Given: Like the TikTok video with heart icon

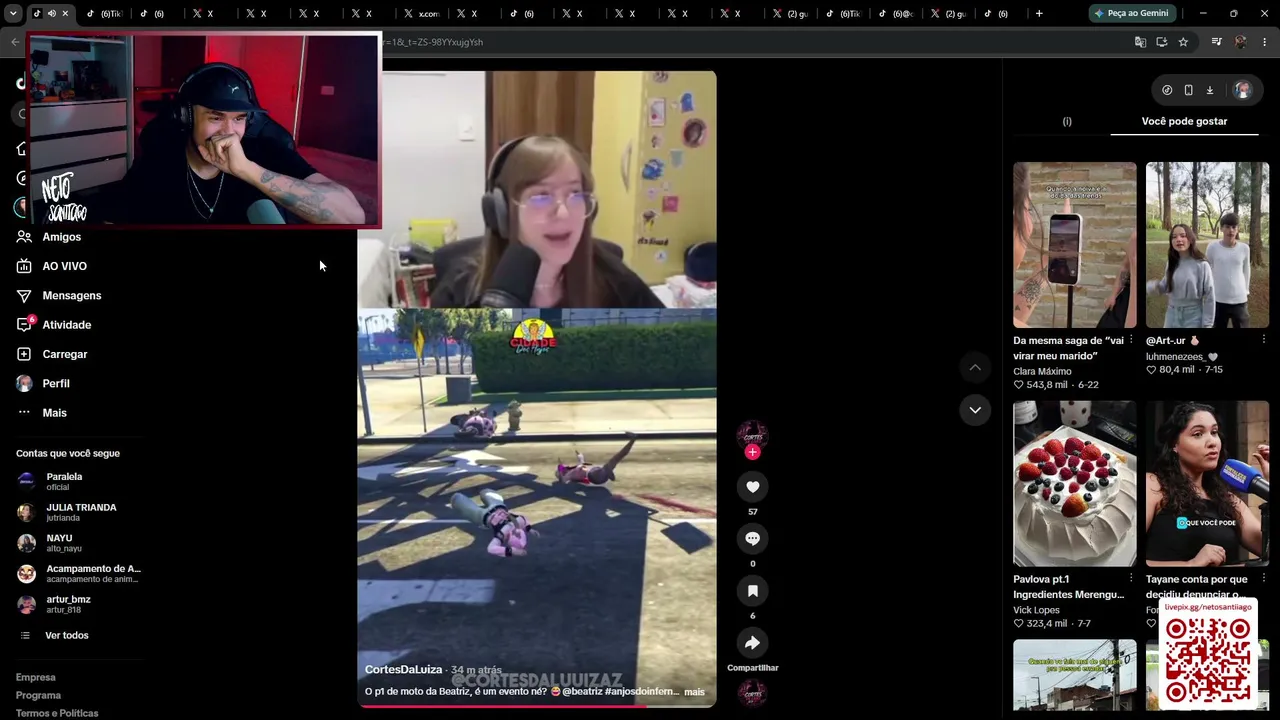Looking at the screenshot, I should (753, 487).
